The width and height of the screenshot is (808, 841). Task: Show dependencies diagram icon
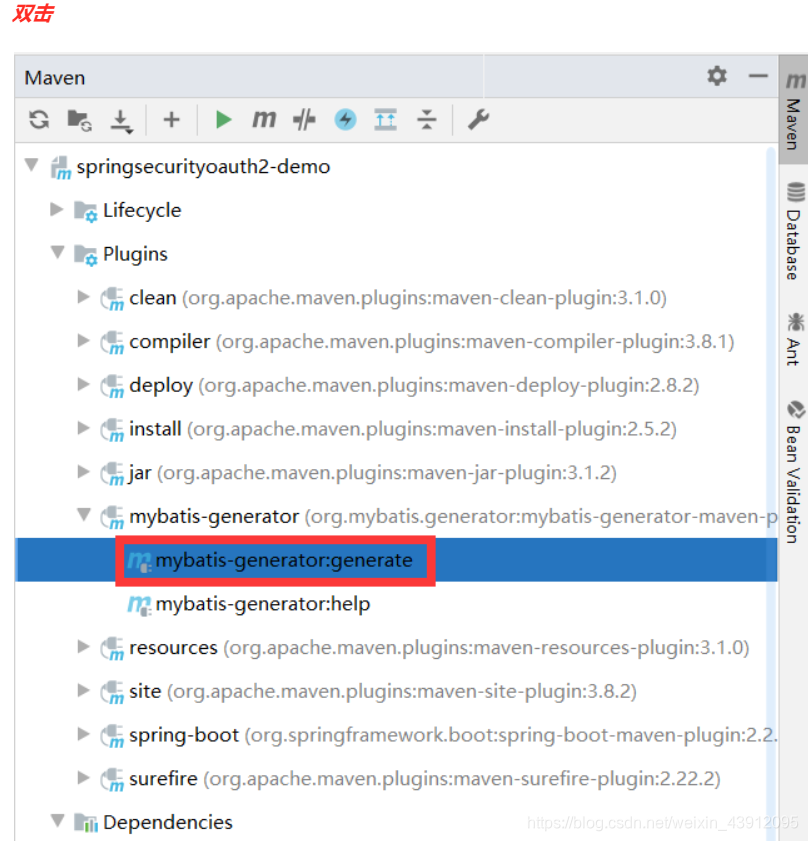(x=386, y=120)
